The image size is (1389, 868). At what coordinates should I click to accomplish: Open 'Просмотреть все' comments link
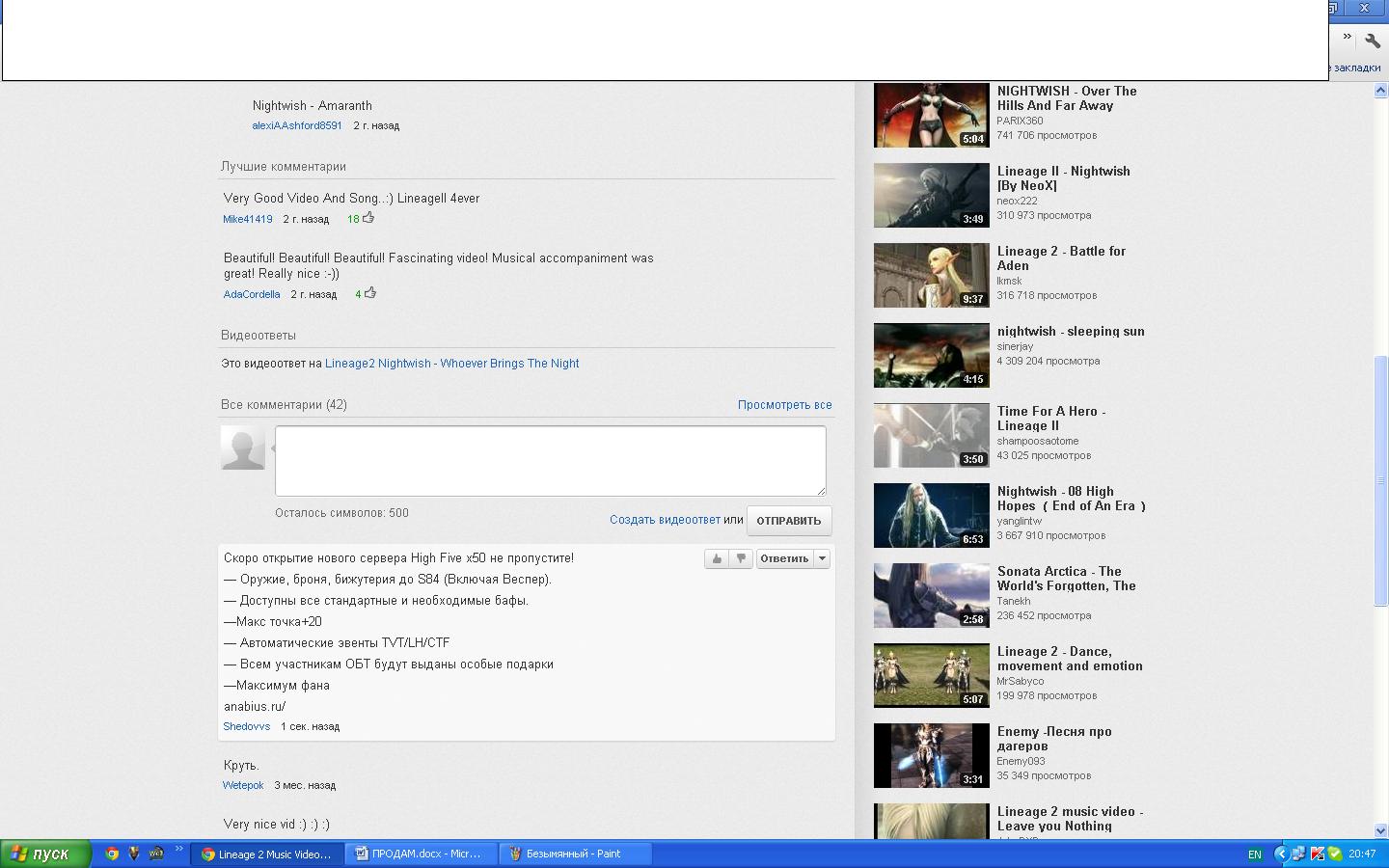tap(784, 405)
